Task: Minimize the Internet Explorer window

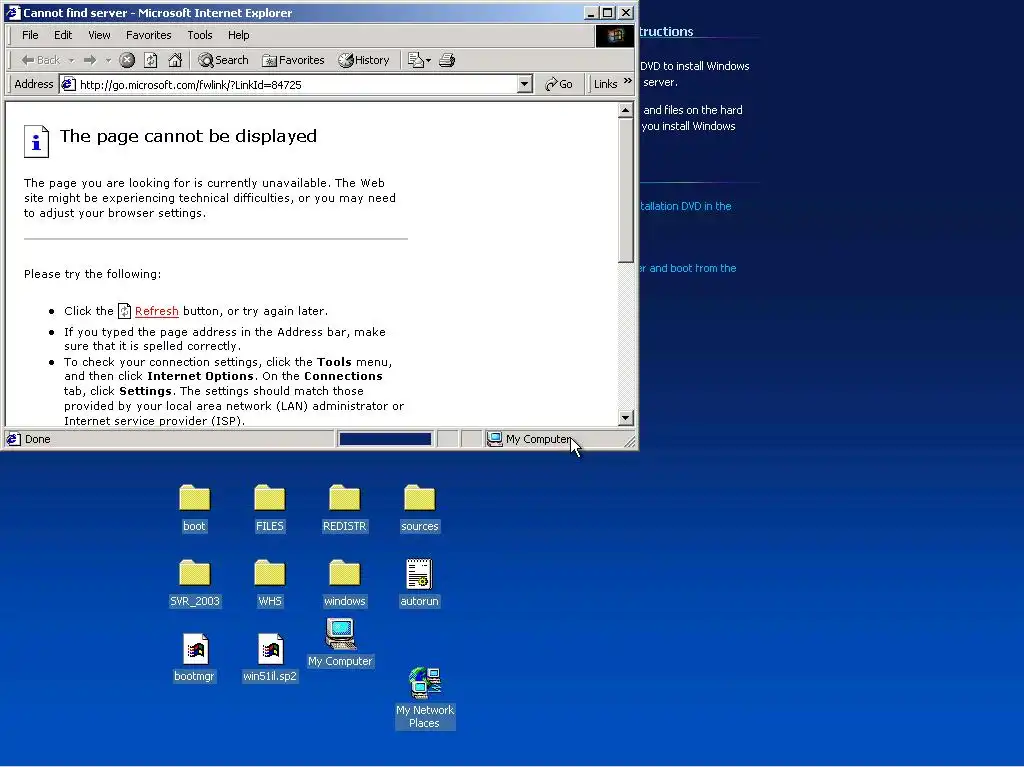Action: pyautogui.click(x=591, y=12)
